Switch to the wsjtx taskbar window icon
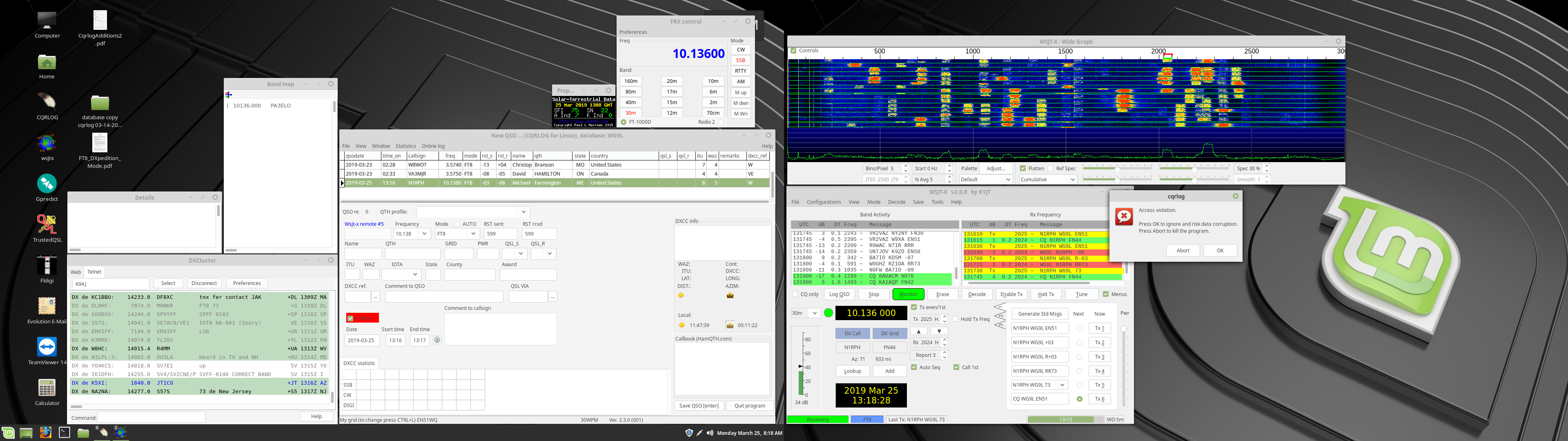1568x441 pixels. coord(121,432)
